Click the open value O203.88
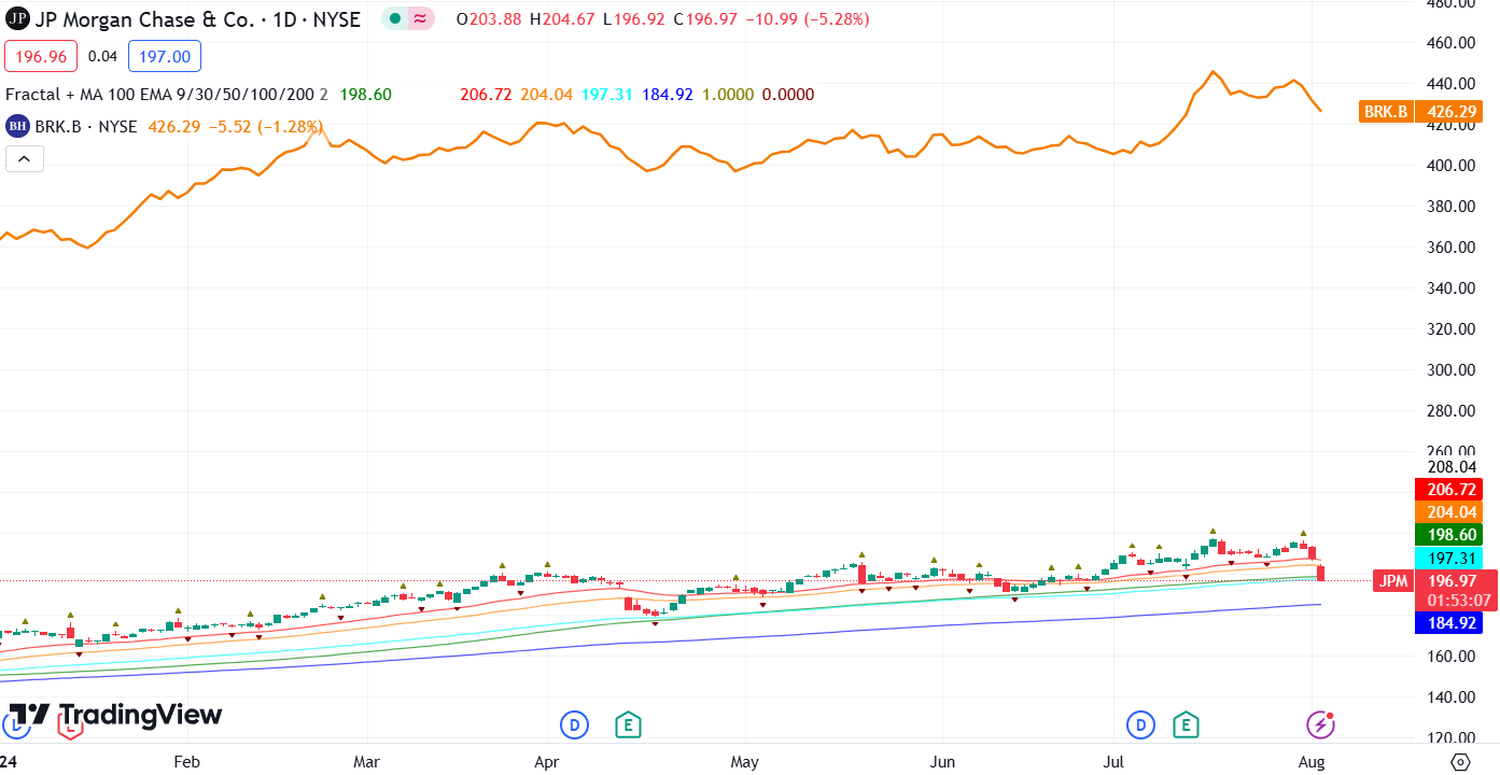This screenshot has width=1500, height=775. [489, 19]
